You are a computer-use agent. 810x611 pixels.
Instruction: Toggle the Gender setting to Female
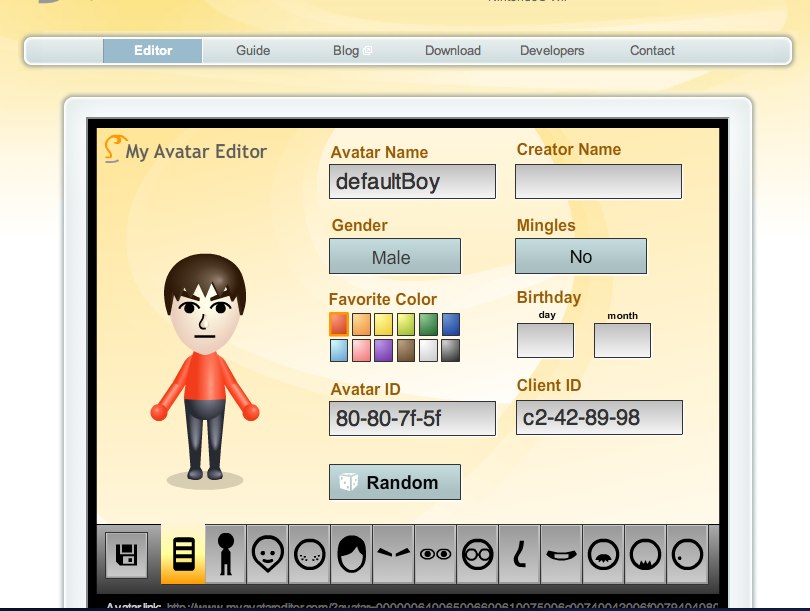point(394,256)
